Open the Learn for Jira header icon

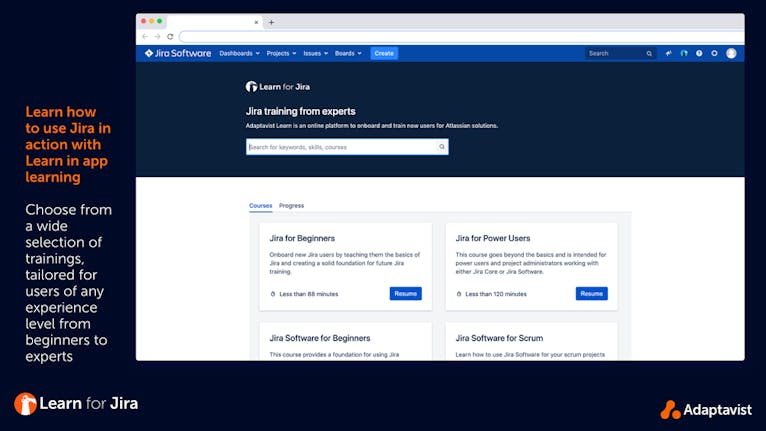(x=684, y=53)
